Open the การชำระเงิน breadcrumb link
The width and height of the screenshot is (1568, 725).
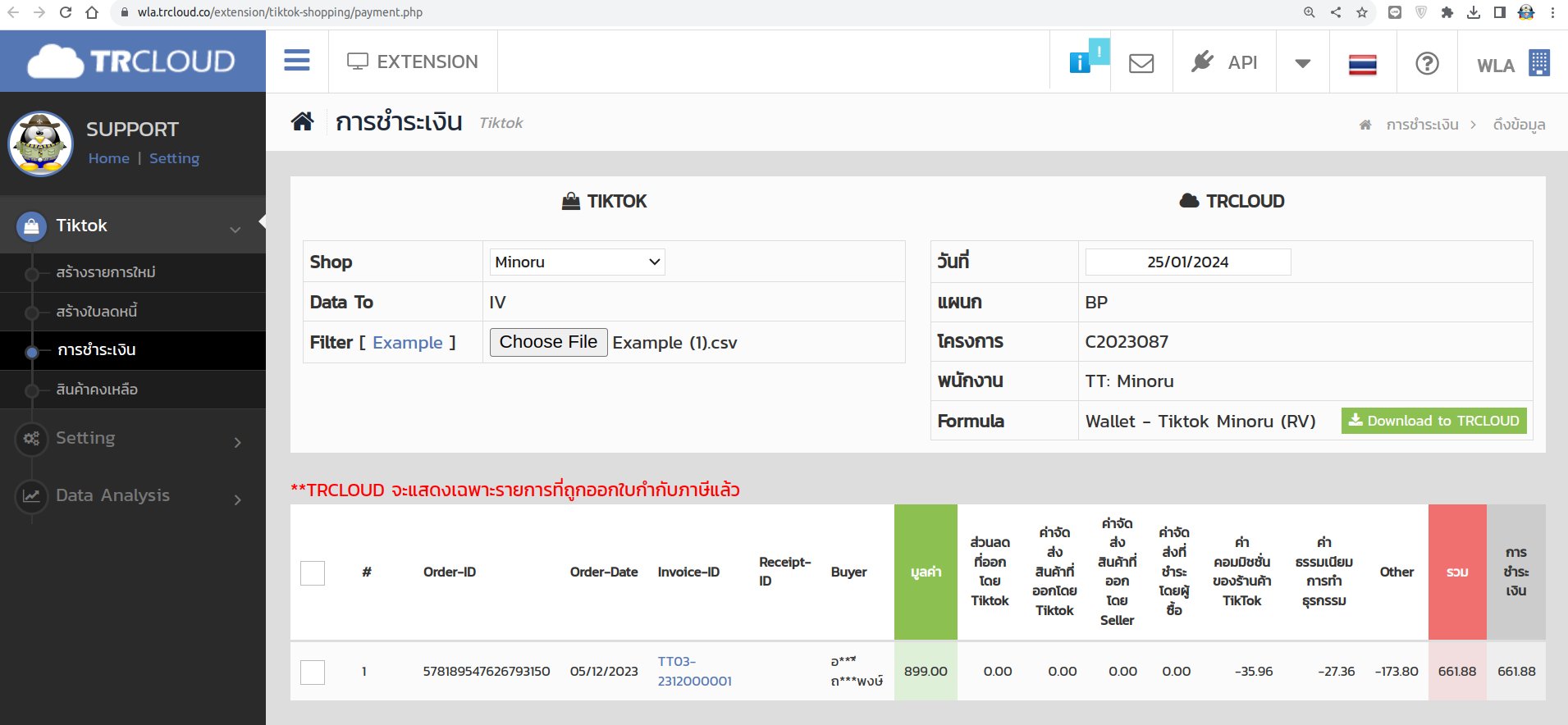tap(1422, 125)
